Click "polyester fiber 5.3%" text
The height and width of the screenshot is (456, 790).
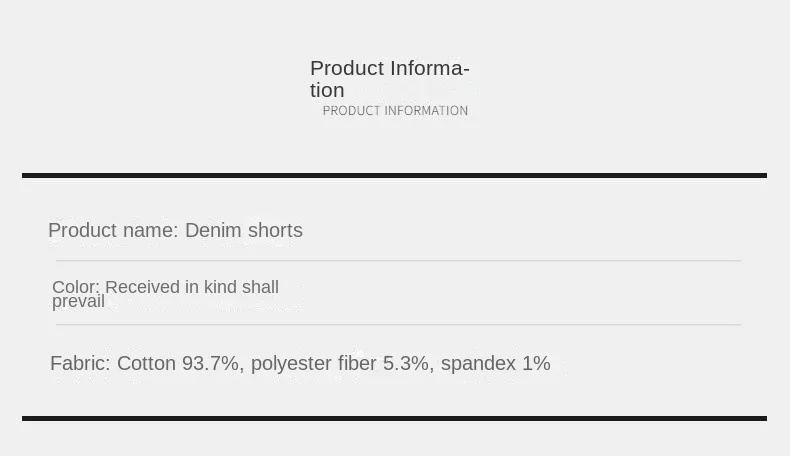[x=342, y=364]
